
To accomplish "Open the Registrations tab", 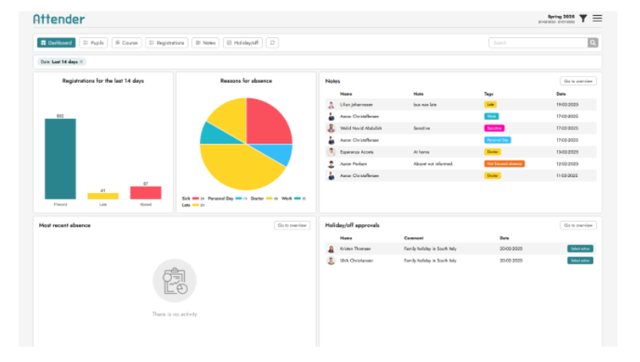I will [167, 43].
